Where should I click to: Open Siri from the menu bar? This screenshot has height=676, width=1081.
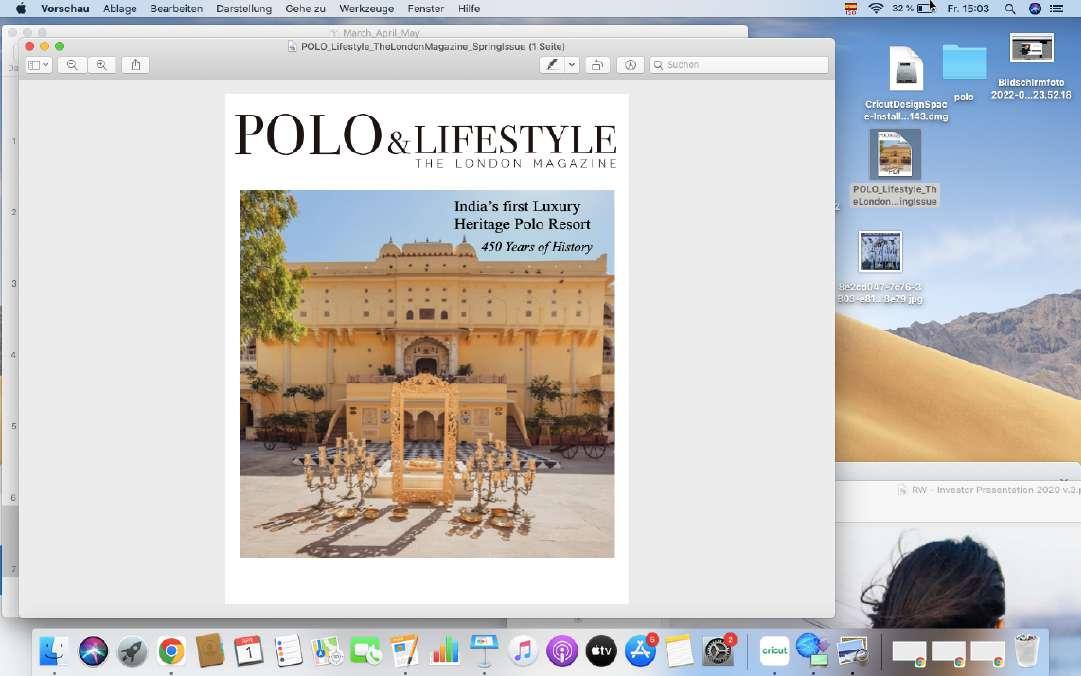(x=1035, y=8)
